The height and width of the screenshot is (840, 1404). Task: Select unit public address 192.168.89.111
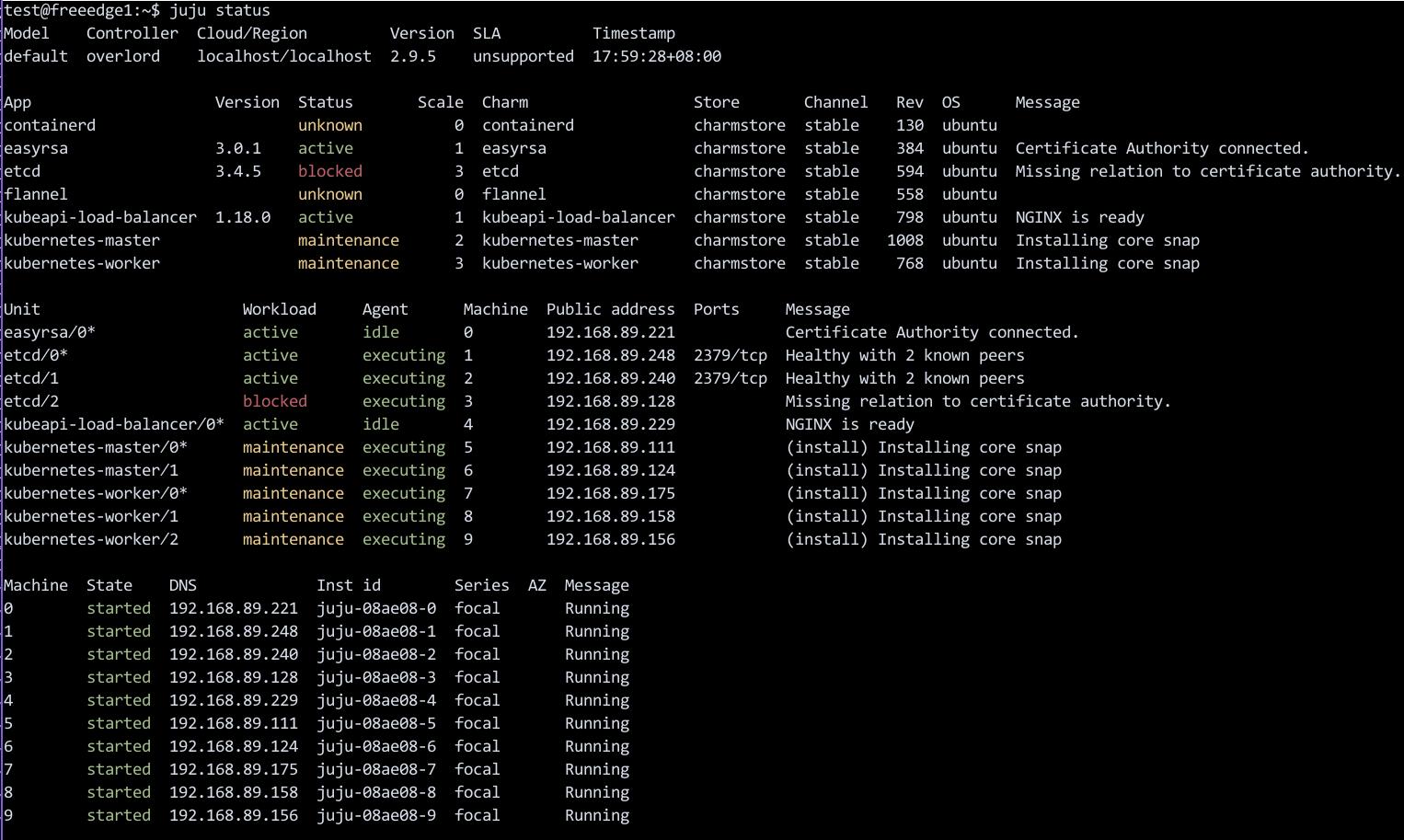pos(611,447)
